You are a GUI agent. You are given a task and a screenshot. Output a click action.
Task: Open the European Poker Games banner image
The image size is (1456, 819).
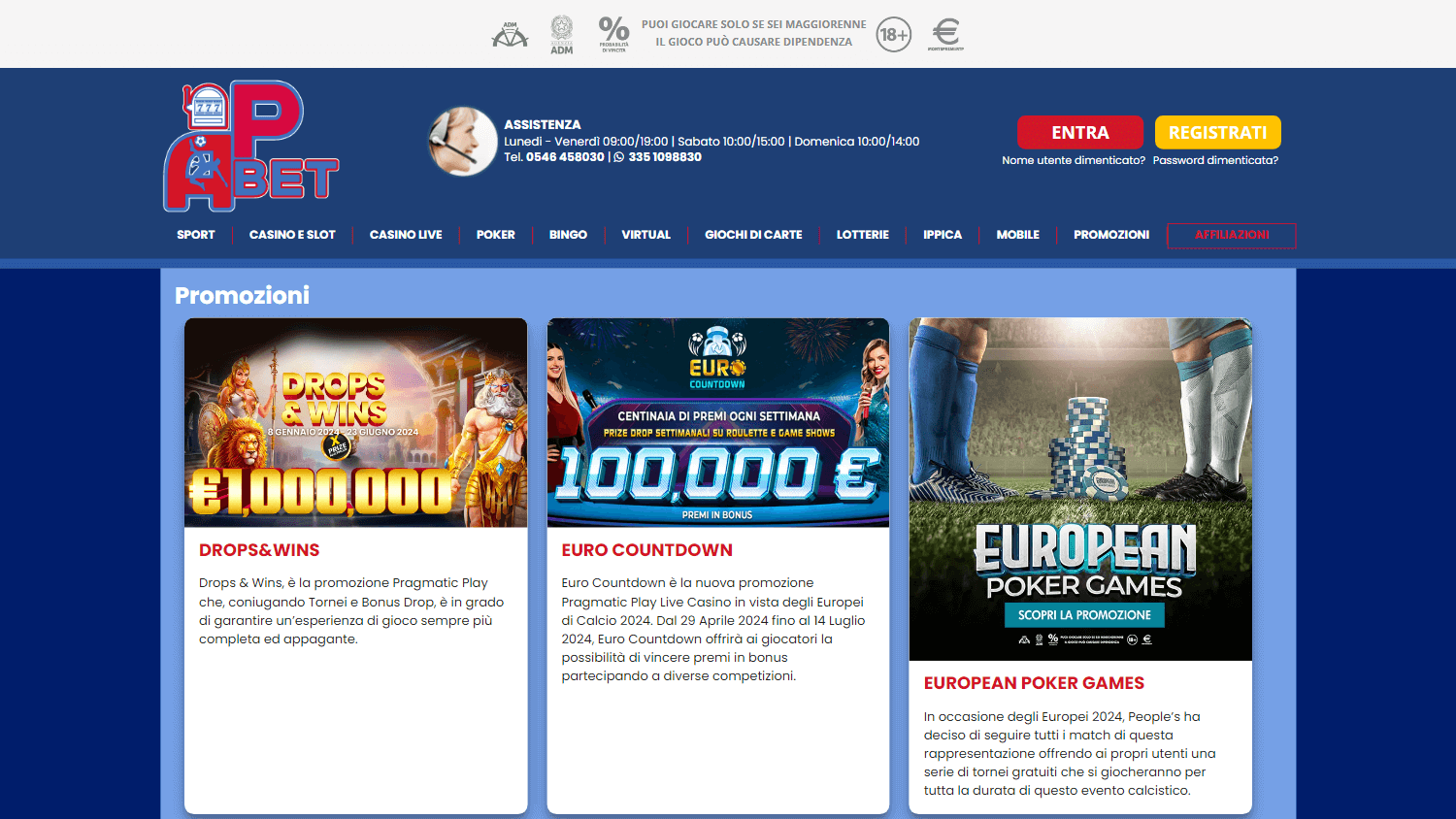pyautogui.click(x=1080, y=489)
